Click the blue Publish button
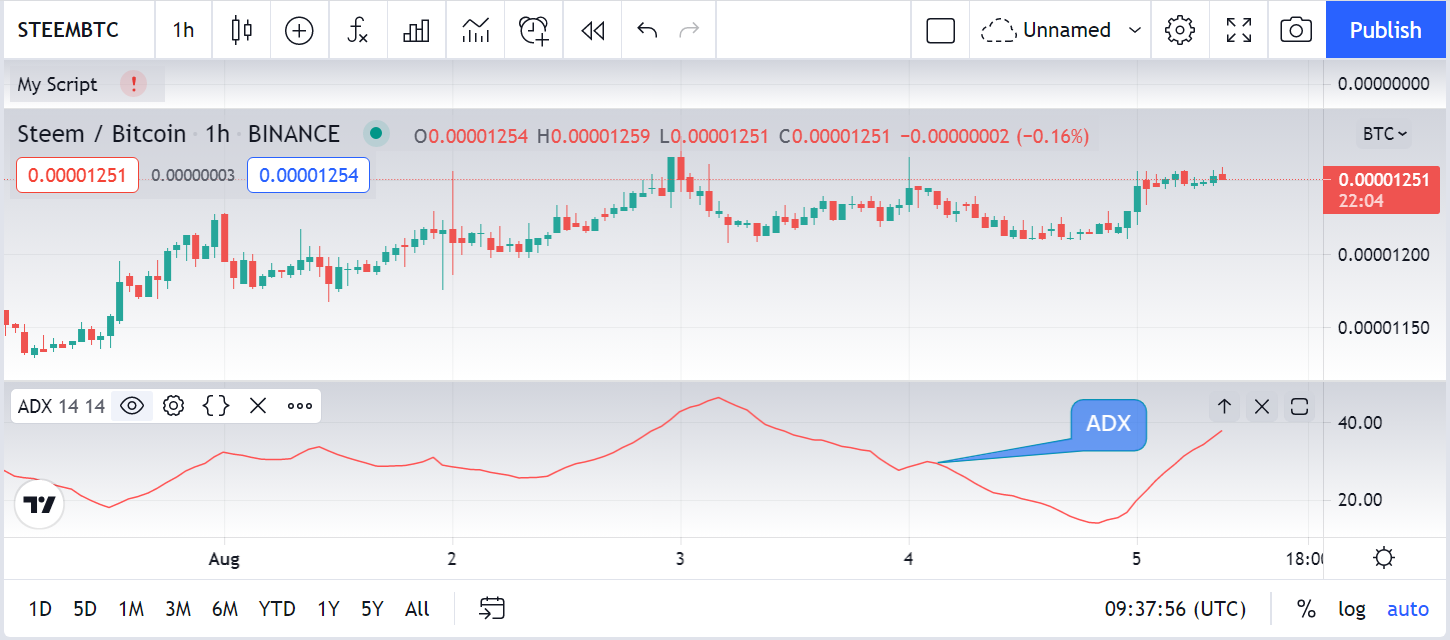The height and width of the screenshot is (640, 1450). [1385, 30]
